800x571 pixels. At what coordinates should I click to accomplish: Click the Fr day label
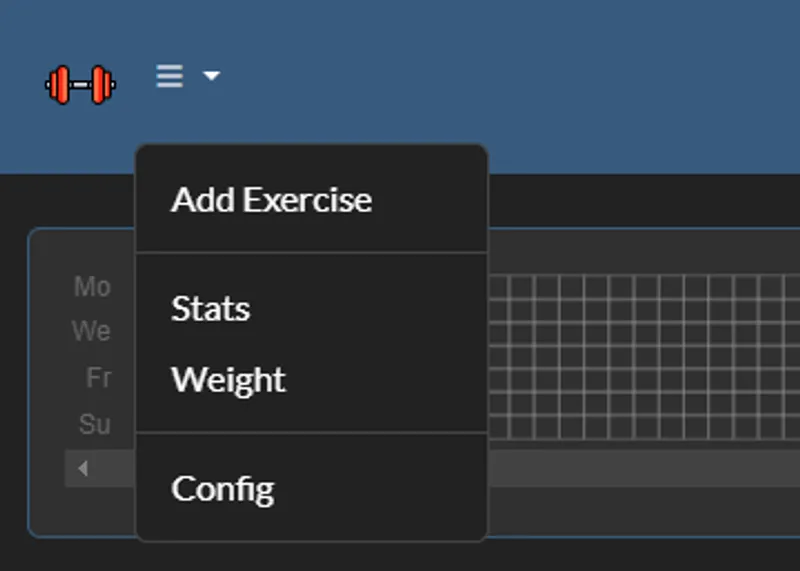coord(98,378)
